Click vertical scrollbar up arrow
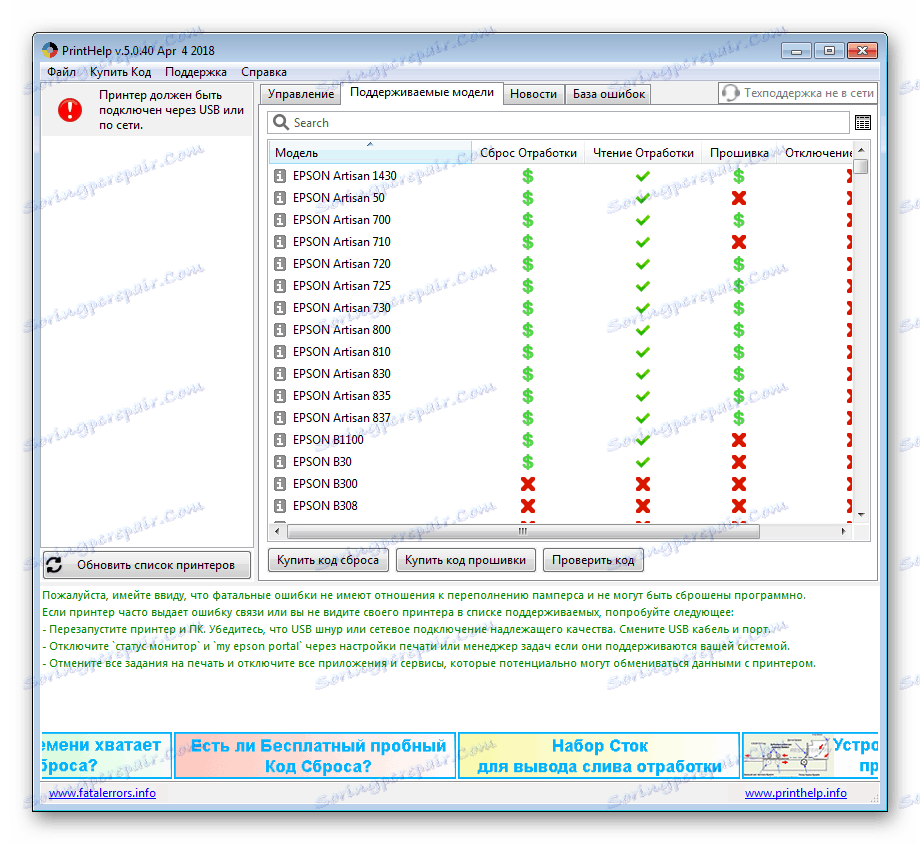 (861, 150)
